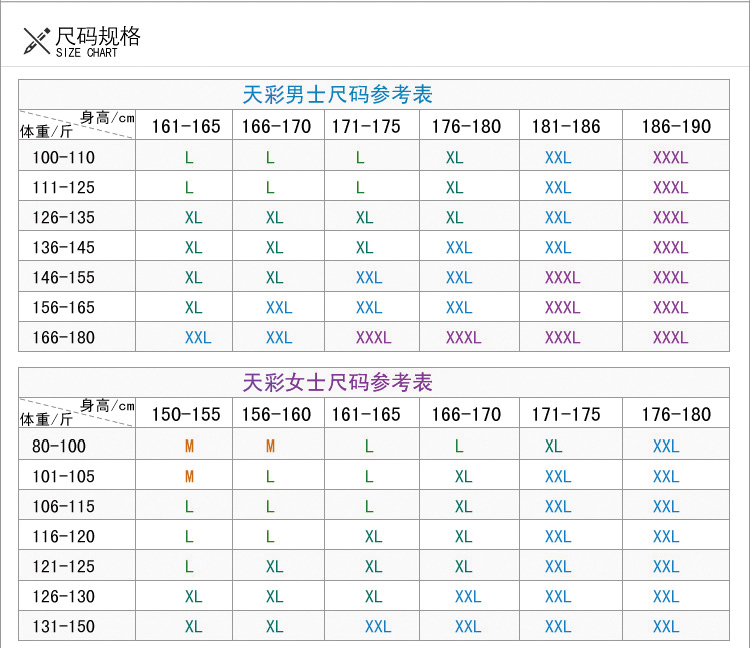This screenshot has width=750, height=650.
Task: Click men's weight row 111-125
Action: pyautogui.click(x=64, y=187)
